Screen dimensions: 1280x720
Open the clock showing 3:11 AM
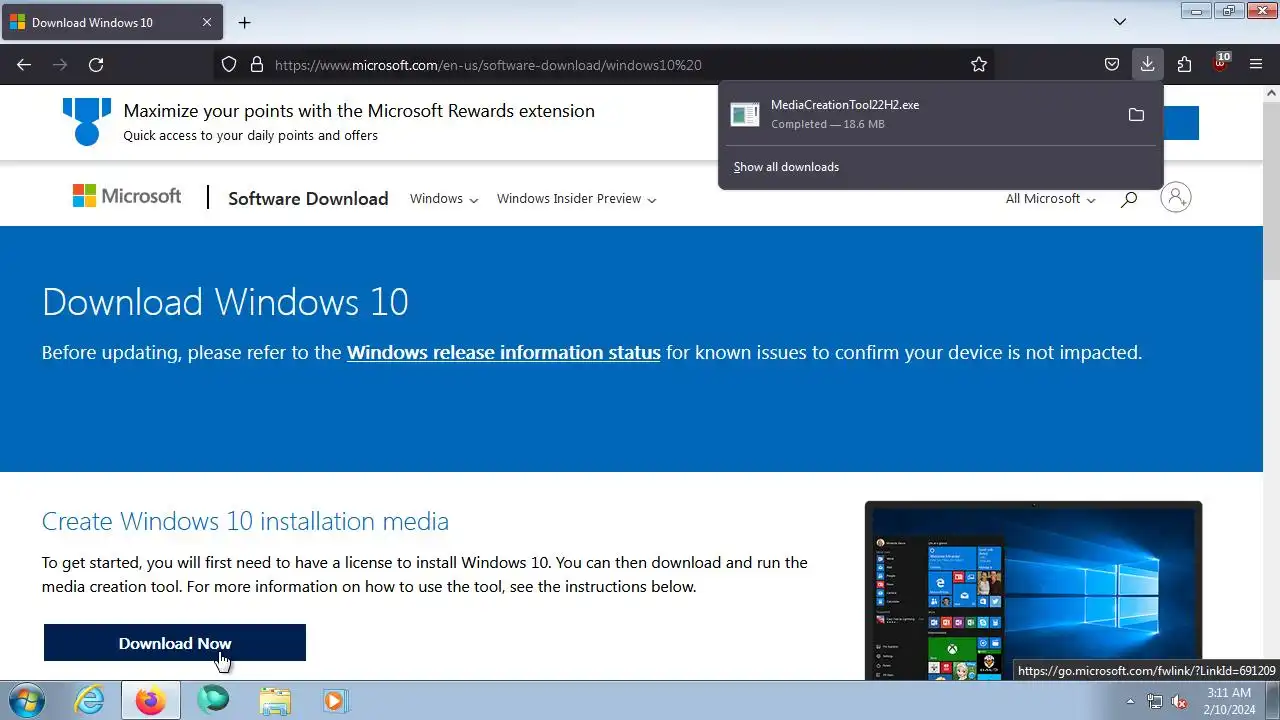click(1229, 701)
